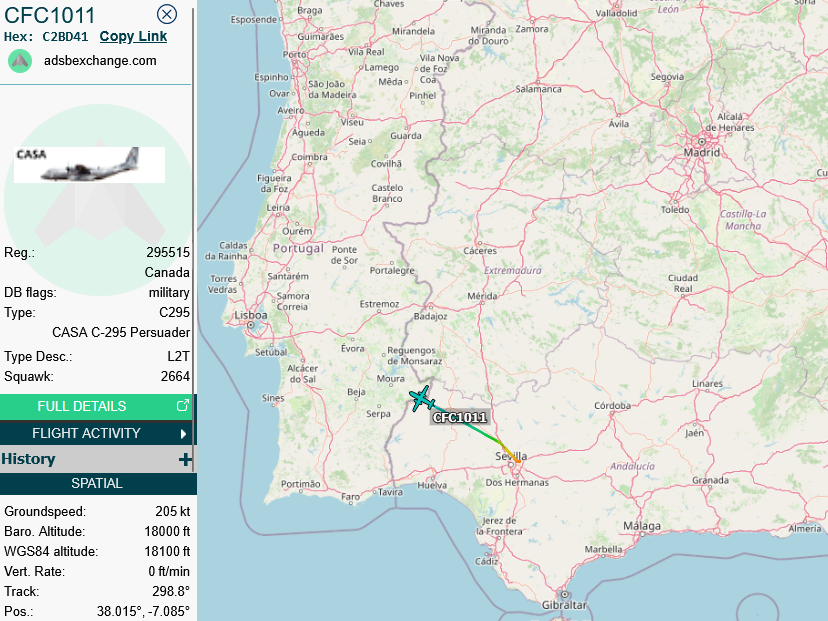828x621 pixels.
Task: Click Madrid city label on map
Action: (x=701, y=153)
